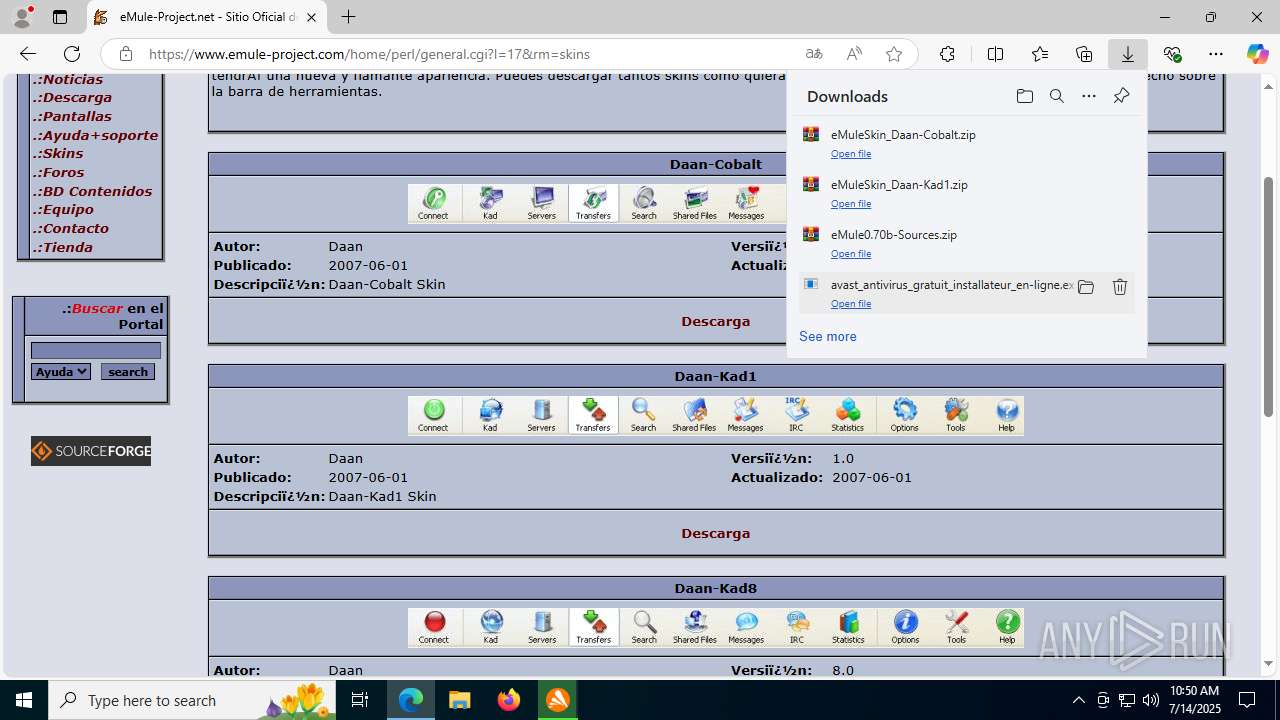This screenshot has height=720, width=1280.
Task: Refresh the eMule page
Action: [72, 54]
